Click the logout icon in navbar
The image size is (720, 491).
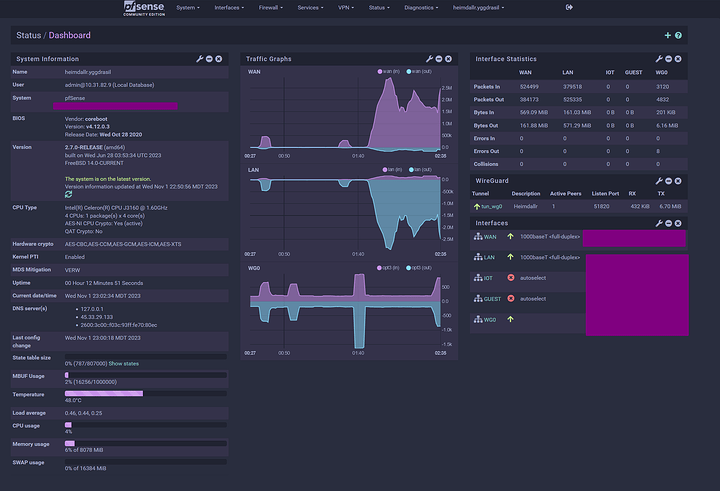(569, 7)
